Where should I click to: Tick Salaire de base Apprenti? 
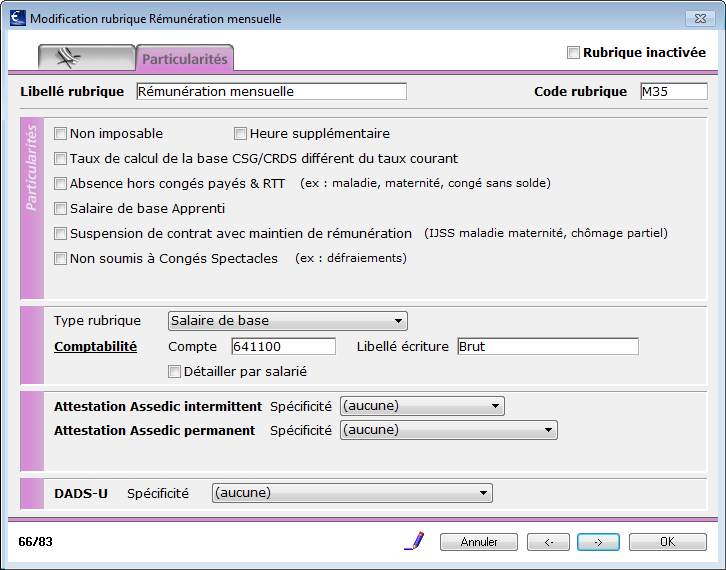[x=60, y=209]
